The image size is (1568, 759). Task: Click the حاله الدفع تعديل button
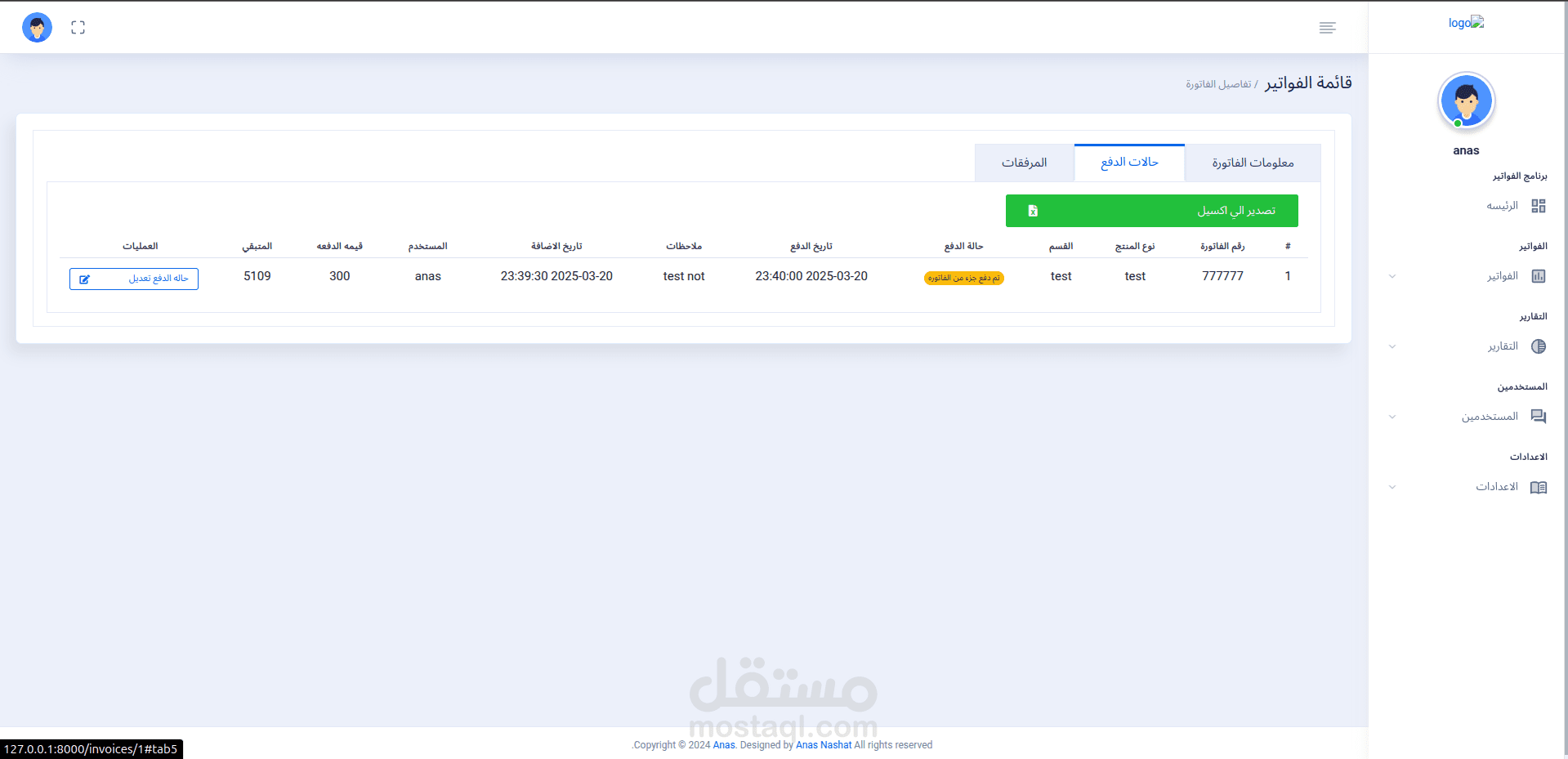(134, 279)
